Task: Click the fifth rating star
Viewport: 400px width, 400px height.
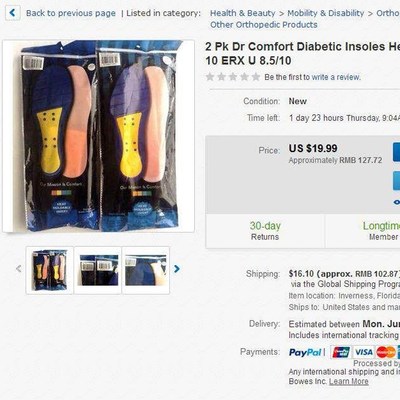Action: 256,77
